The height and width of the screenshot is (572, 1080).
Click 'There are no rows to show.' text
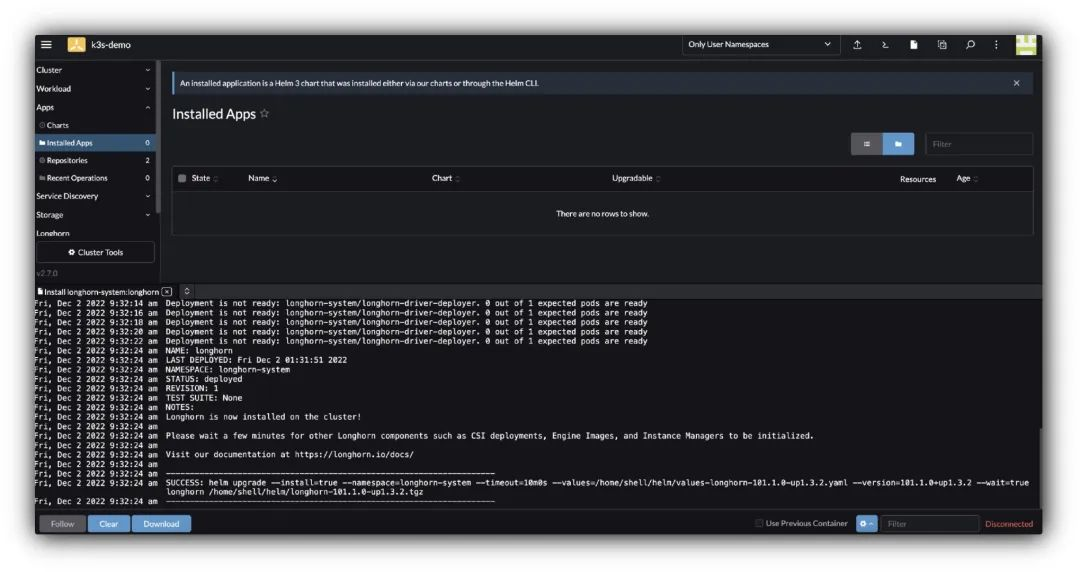click(602, 214)
